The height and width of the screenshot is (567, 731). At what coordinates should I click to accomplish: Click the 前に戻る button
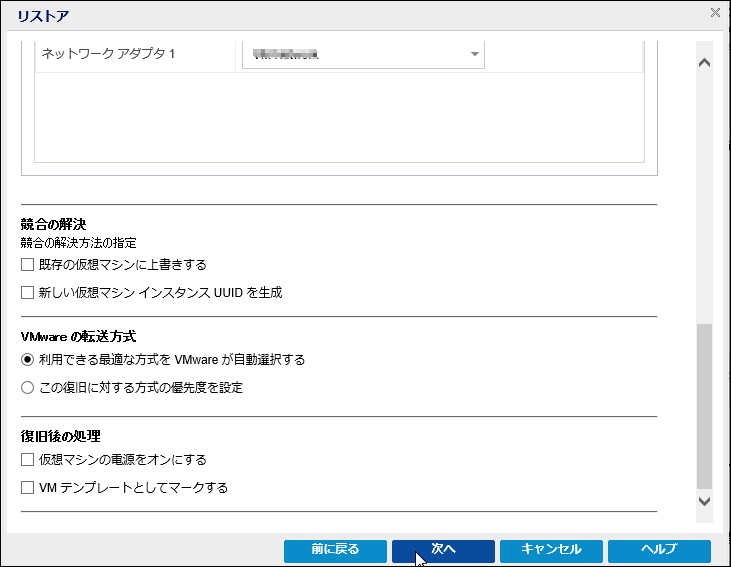[x=335, y=551]
